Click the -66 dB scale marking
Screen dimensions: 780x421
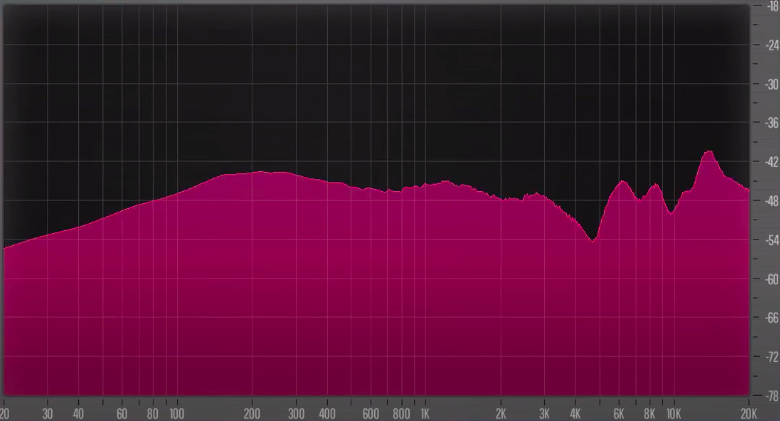[x=770, y=318]
